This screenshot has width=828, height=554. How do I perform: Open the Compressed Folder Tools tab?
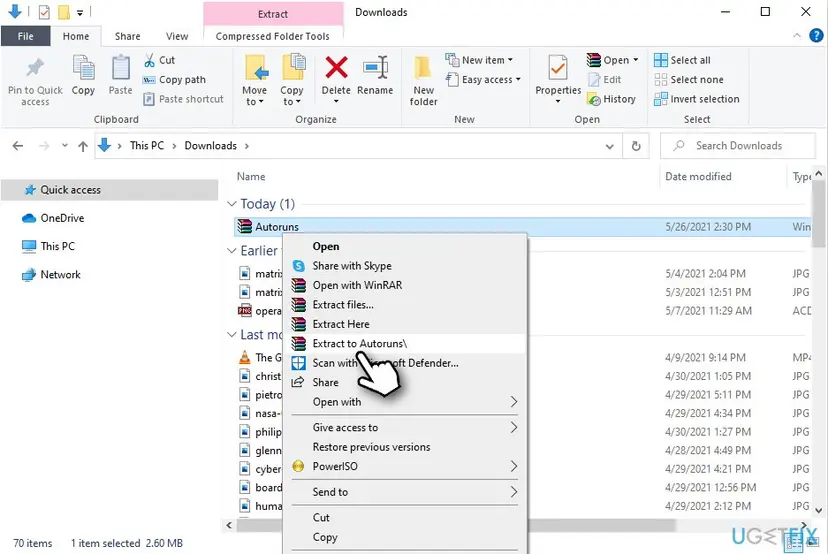[x=272, y=36]
